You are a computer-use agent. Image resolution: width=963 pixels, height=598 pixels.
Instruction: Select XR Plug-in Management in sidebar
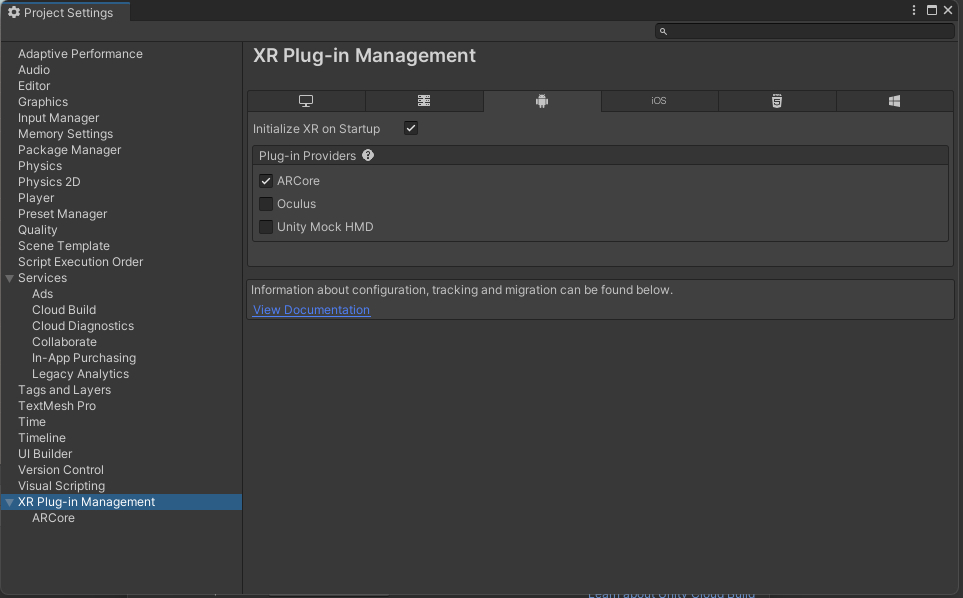(x=122, y=502)
